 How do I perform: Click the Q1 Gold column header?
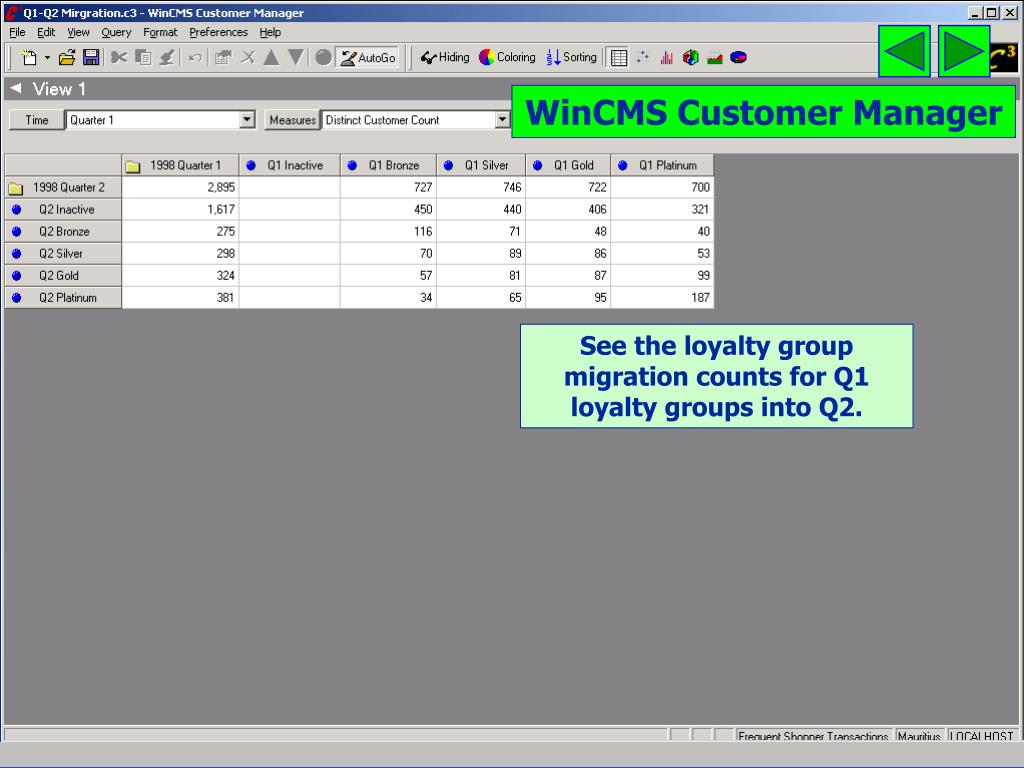pyautogui.click(x=568, y=165)
